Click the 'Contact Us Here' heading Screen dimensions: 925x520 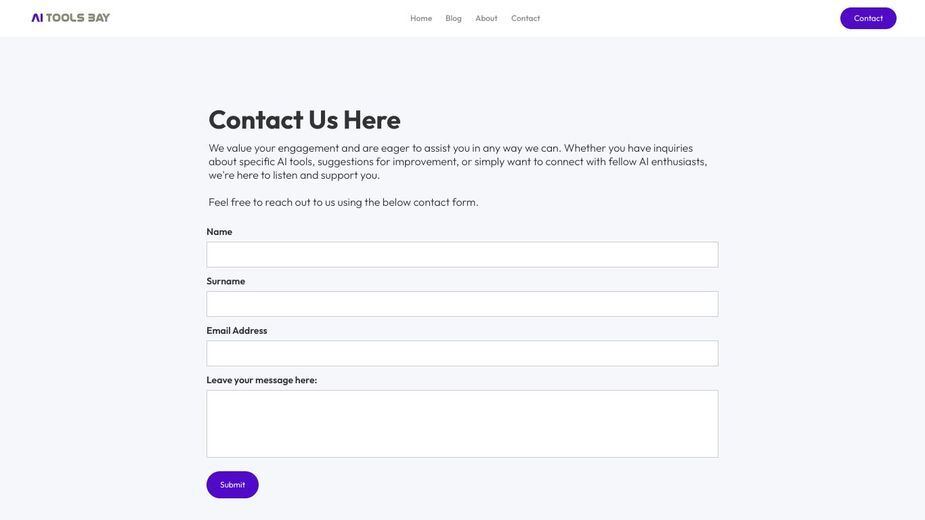304,120
